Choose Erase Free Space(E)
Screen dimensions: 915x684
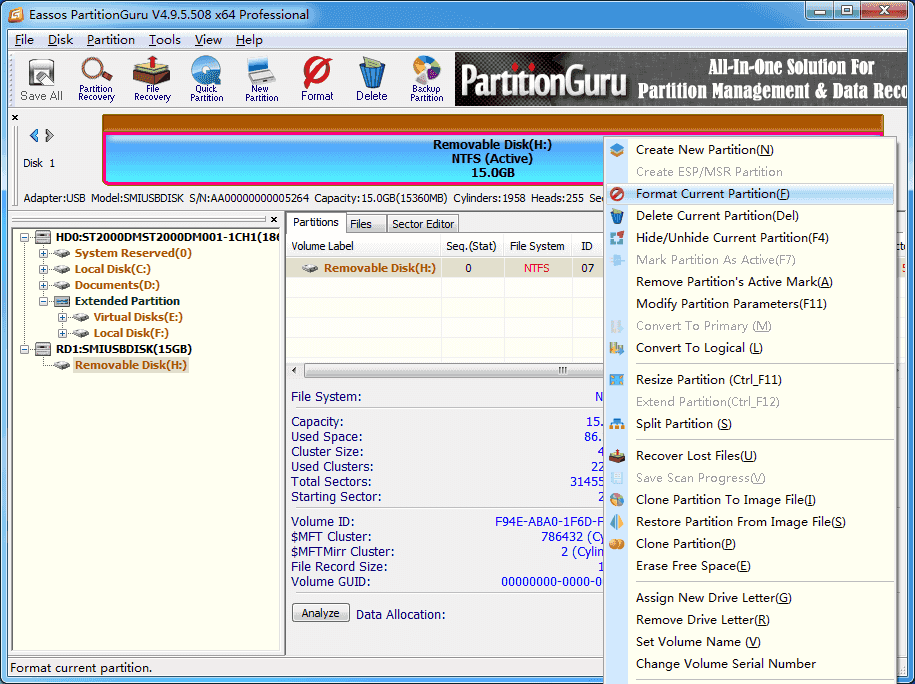point(750,566)
